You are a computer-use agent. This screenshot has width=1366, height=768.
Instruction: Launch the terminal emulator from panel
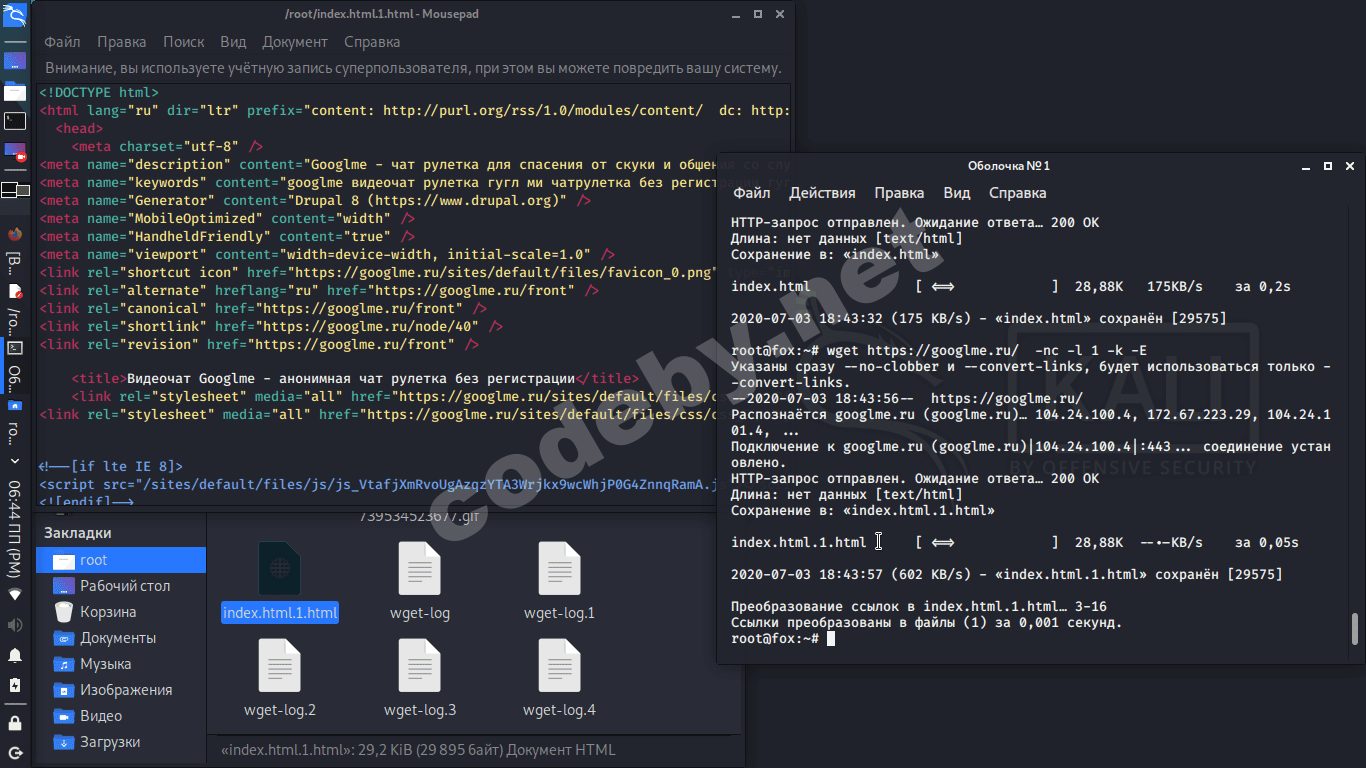coord(15,122)
